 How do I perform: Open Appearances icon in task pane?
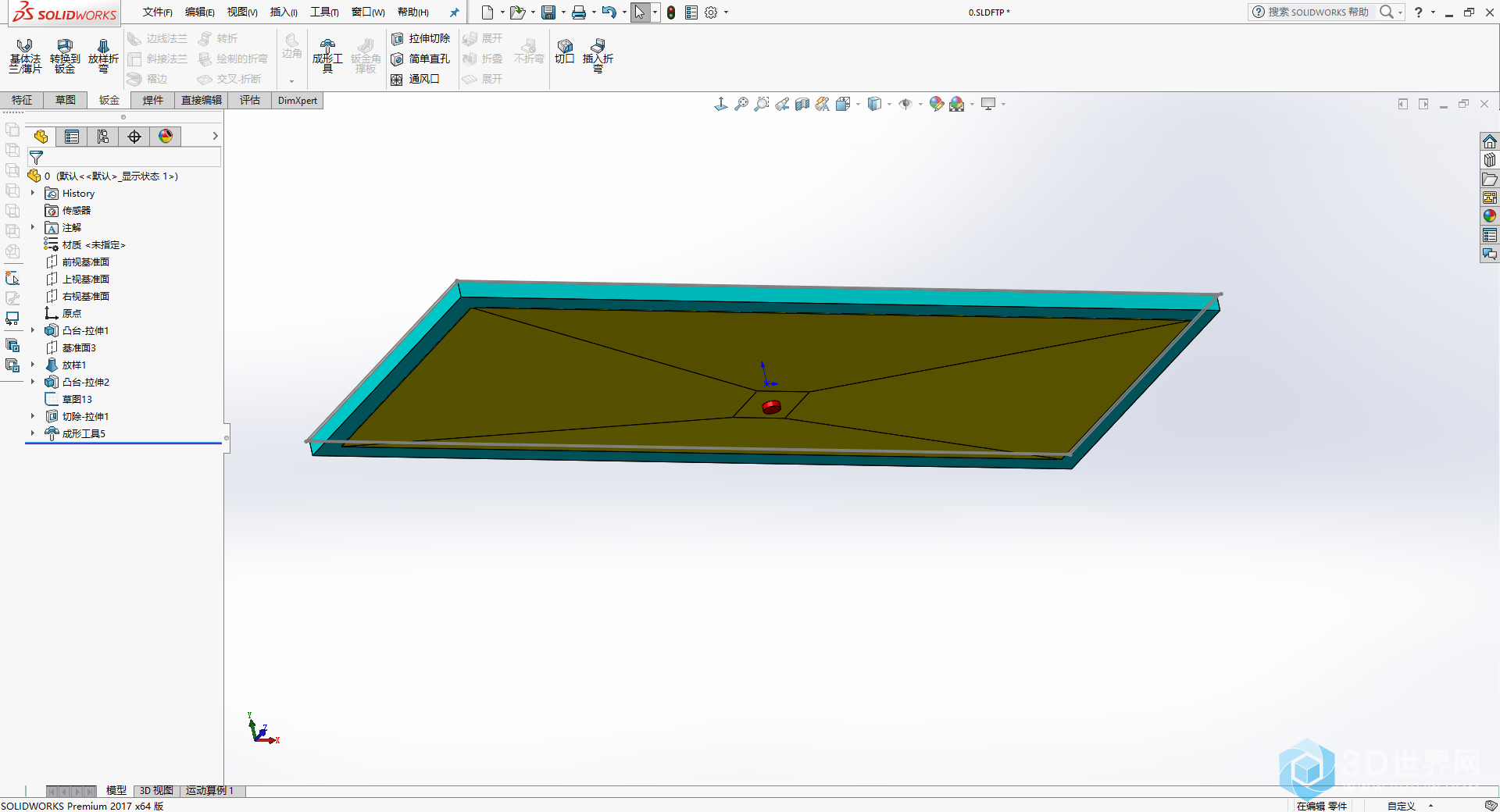coord(1490,216)
